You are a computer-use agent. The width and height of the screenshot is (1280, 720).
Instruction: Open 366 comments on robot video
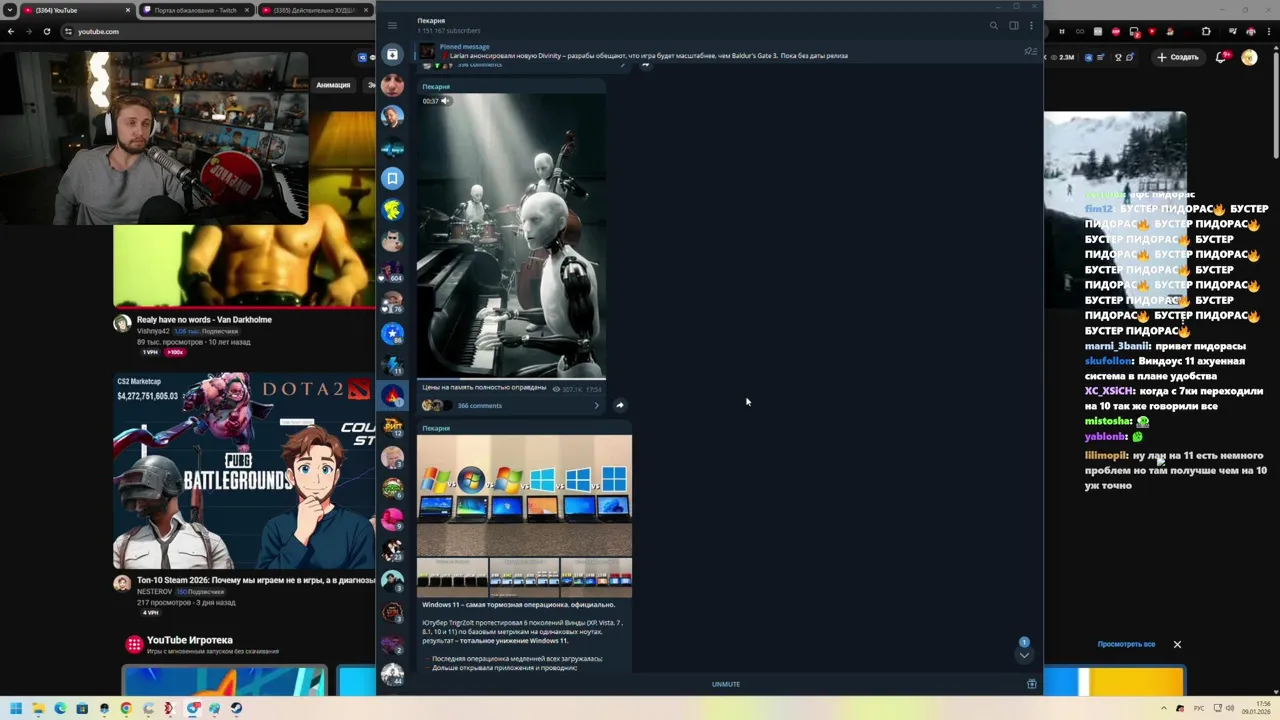[479, 406]
